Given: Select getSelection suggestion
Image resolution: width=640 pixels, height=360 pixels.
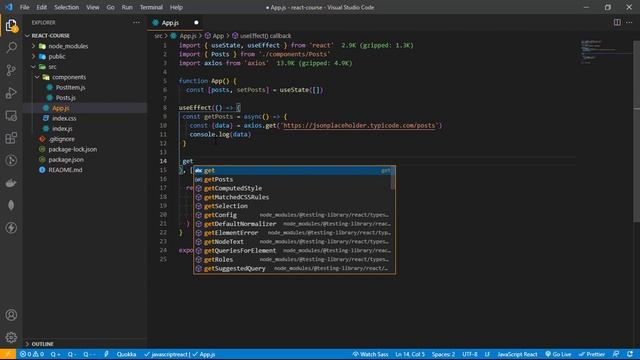Looking at the screenshot, I should [292, 206].
